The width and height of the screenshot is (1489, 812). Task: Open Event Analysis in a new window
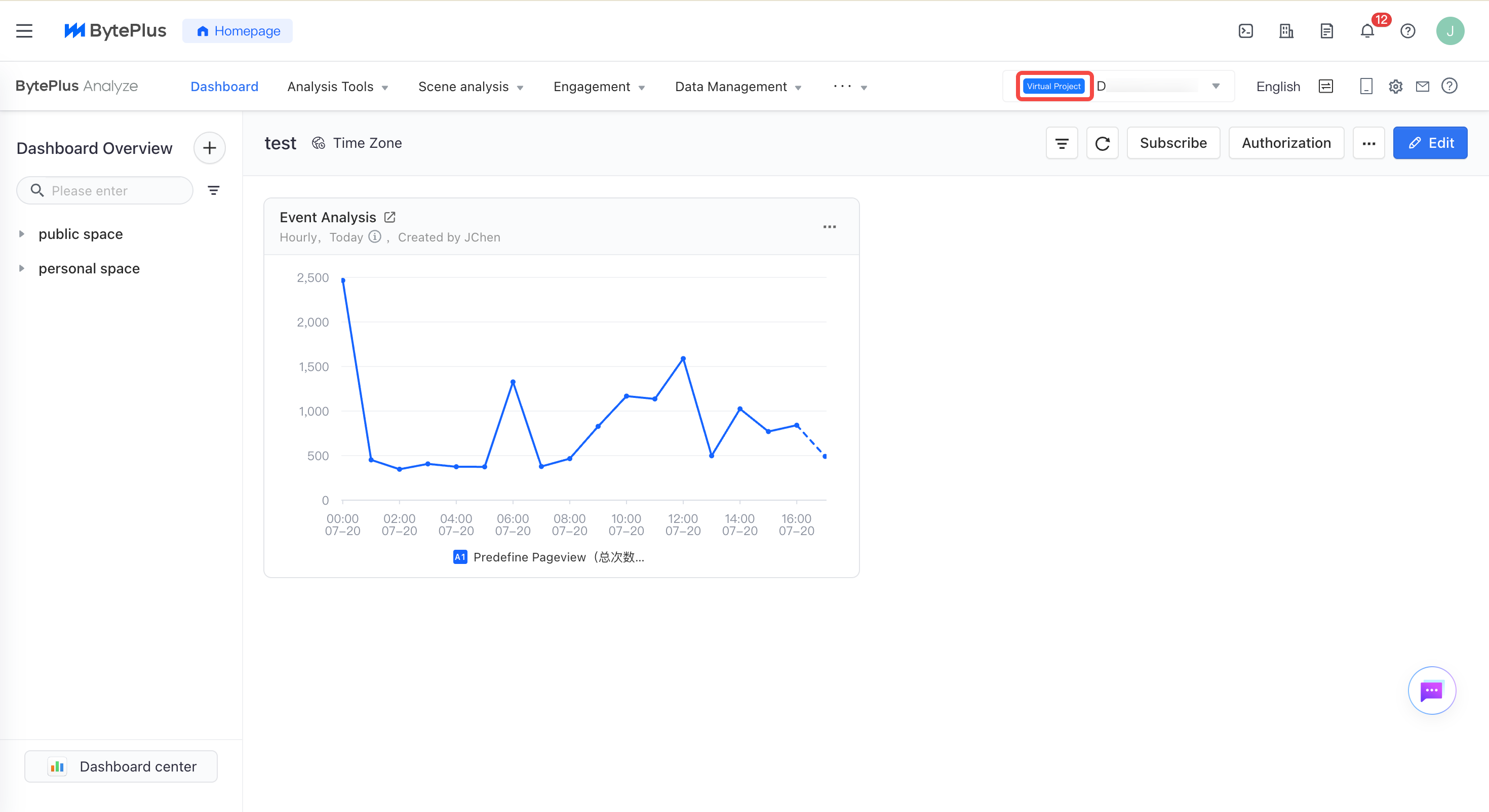389,217
